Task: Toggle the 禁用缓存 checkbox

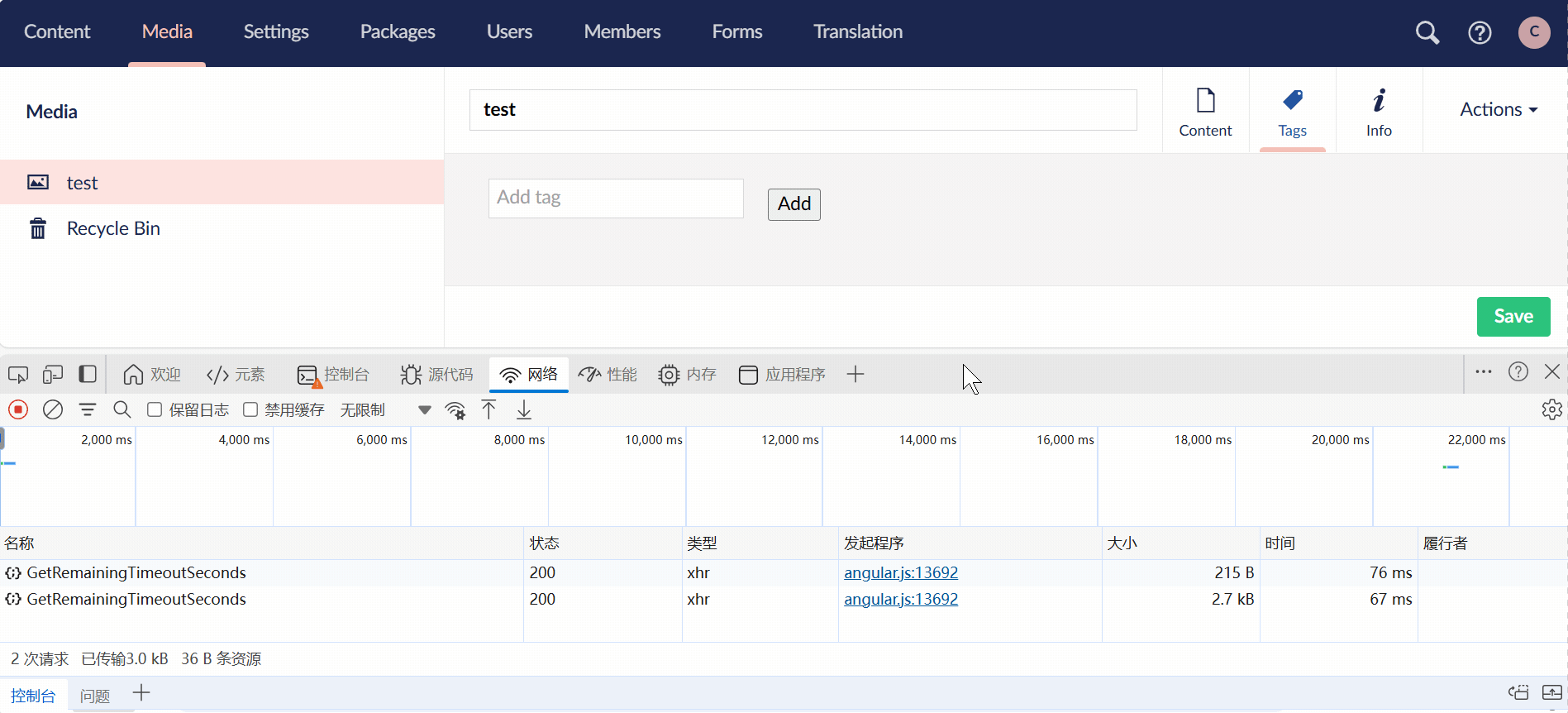Action: point(250,409)
